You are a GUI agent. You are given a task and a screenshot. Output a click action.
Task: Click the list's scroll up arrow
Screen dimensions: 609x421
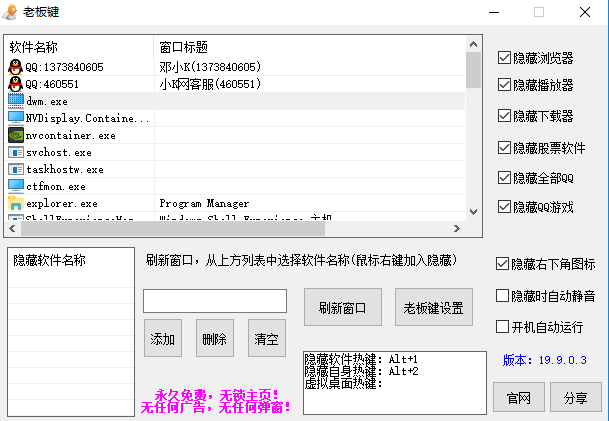tap(473, 44)
